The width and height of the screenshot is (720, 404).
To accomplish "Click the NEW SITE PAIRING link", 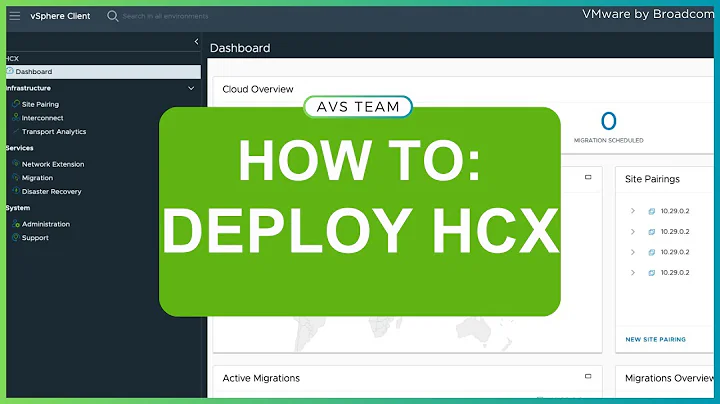I will pos(655,340).
